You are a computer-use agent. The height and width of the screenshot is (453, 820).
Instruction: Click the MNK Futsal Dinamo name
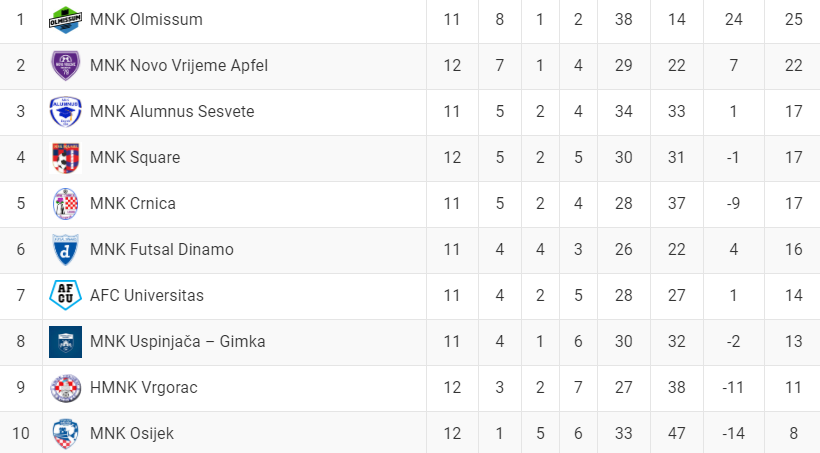pyautogui.click(x=162, y=250)
